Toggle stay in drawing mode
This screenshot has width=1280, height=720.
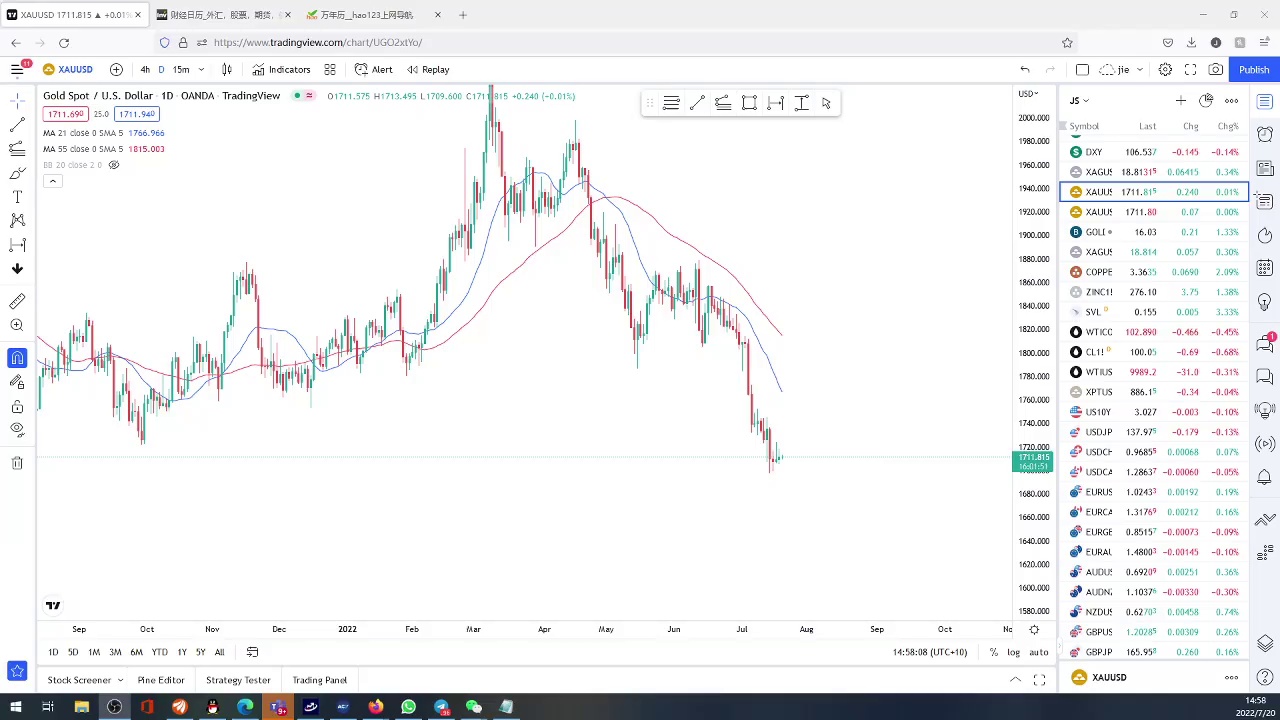point(17,382)
